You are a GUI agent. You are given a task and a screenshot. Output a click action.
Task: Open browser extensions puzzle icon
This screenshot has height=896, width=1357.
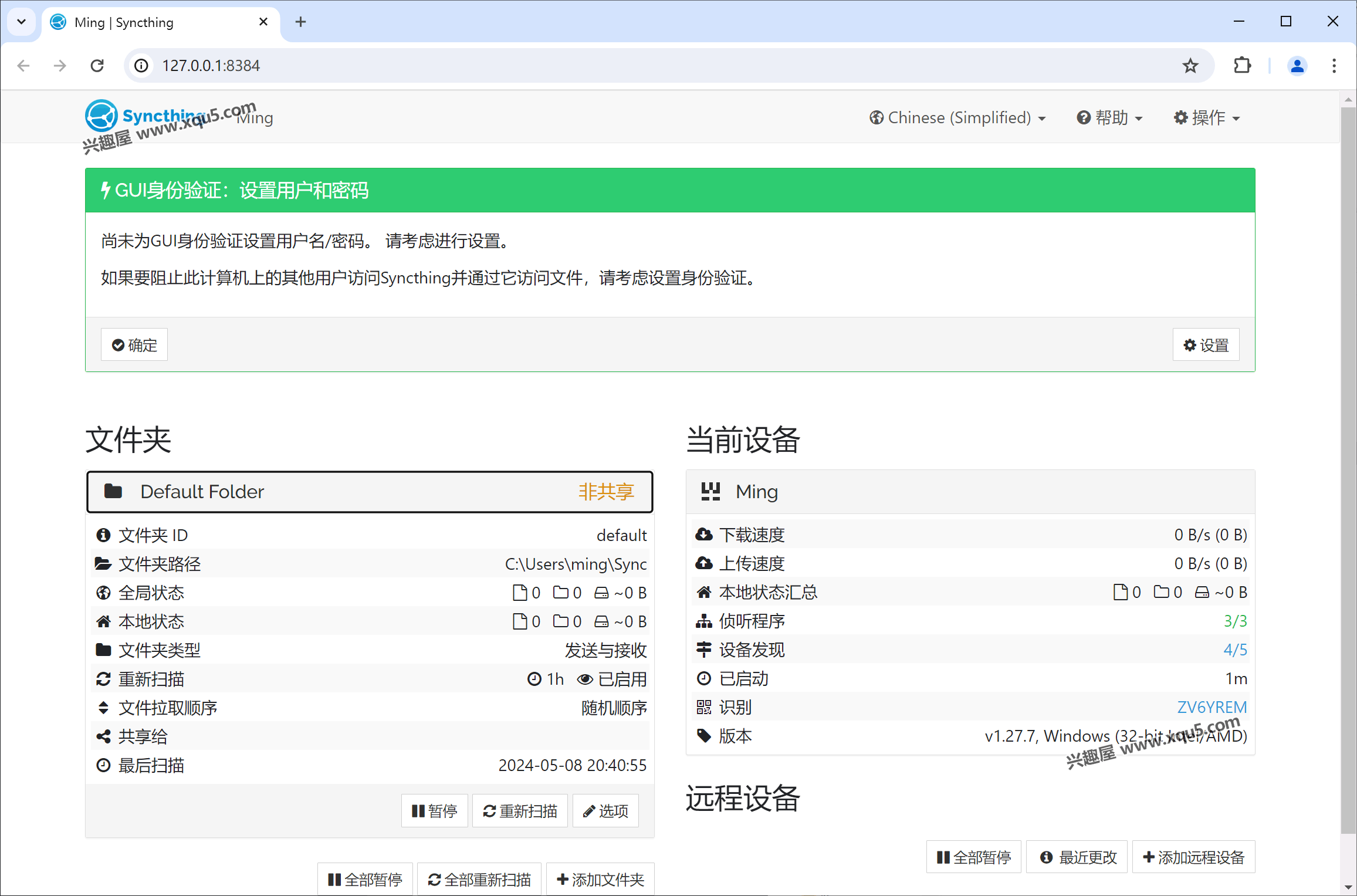tap(1242, 66)
